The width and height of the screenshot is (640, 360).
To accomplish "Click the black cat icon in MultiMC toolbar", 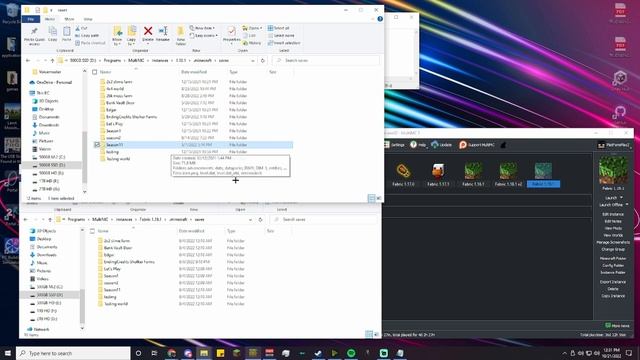I will click(x=503, y=145).
